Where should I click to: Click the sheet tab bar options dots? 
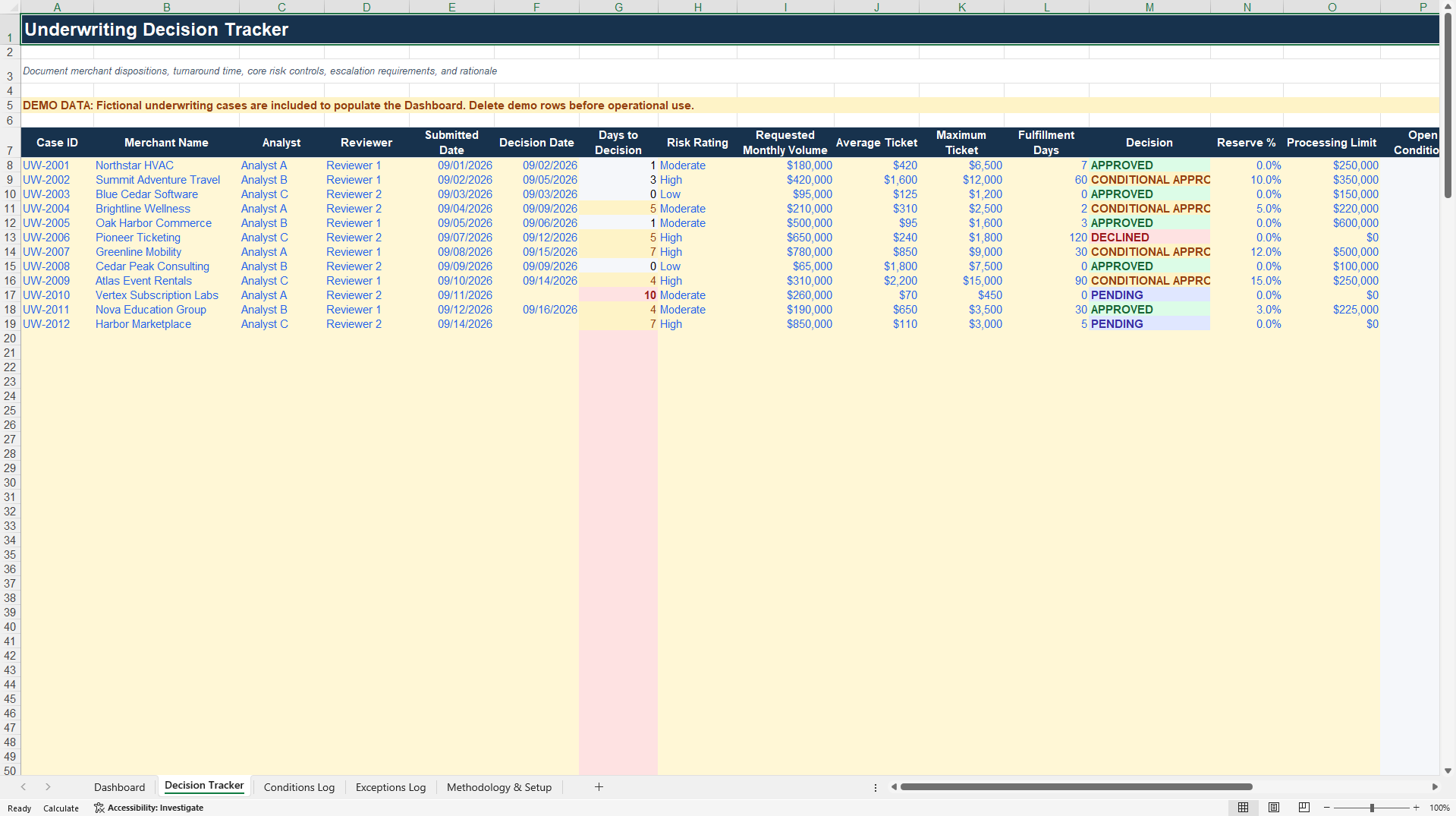pos(876,788)
